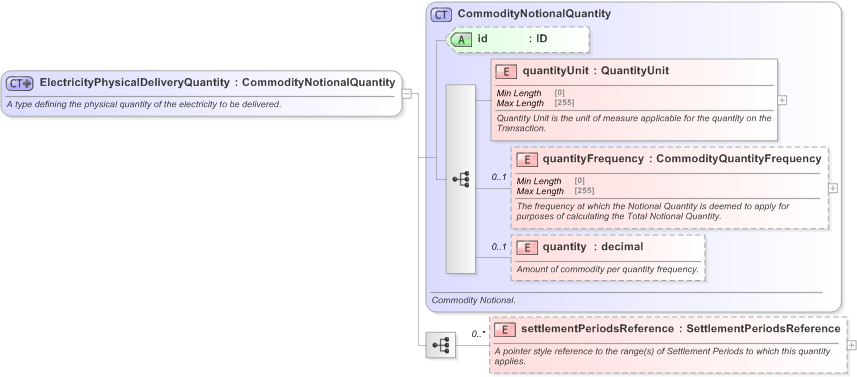The width and height of the screenshot is (857, 377).
Task: Click the CommodityNotionalQuantity header title
Action: point(534,14)
